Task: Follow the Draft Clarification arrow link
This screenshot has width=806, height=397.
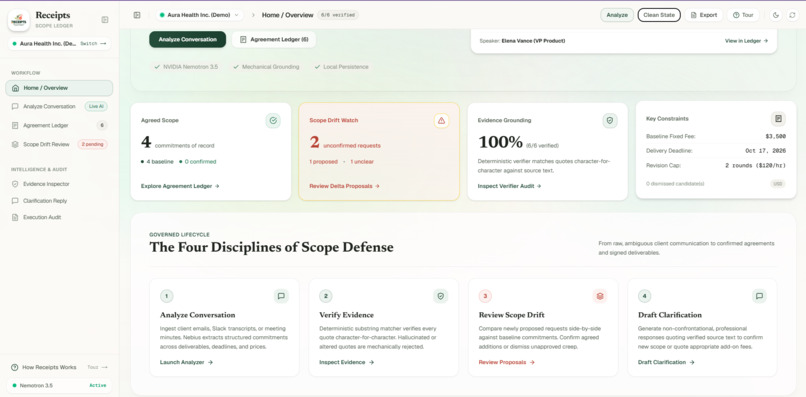Action: [x=666, y=363]
